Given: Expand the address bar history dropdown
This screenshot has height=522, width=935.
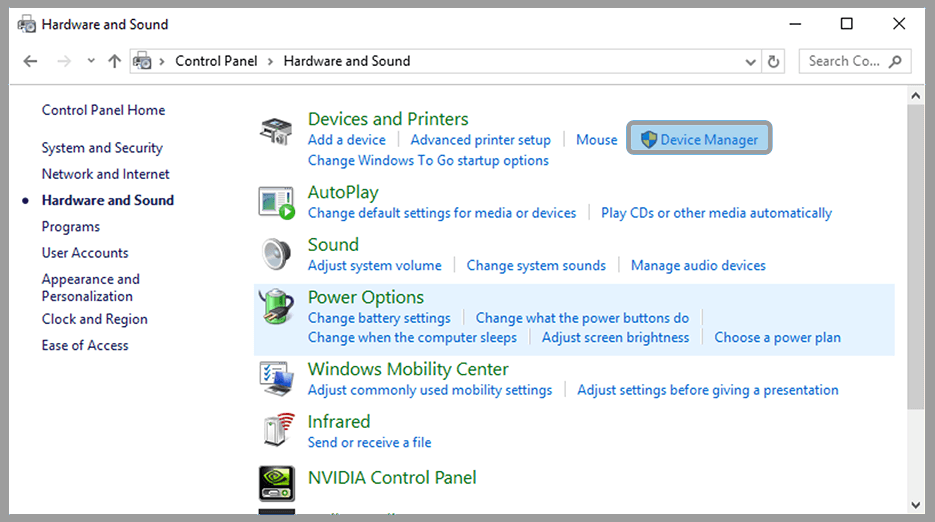Looking at the screenshot, I should tap(751, 61).
